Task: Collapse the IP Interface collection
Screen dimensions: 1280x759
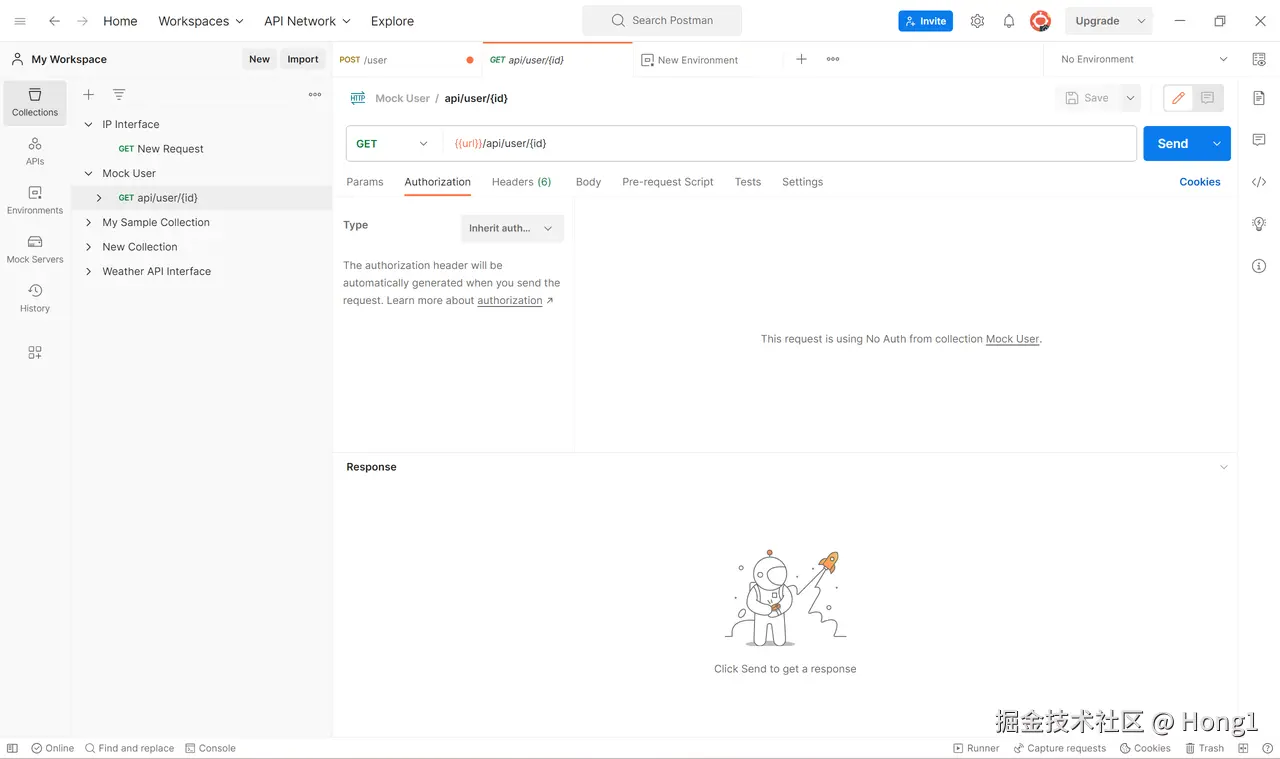Action: pyautogui.click(x=89, y=124)
